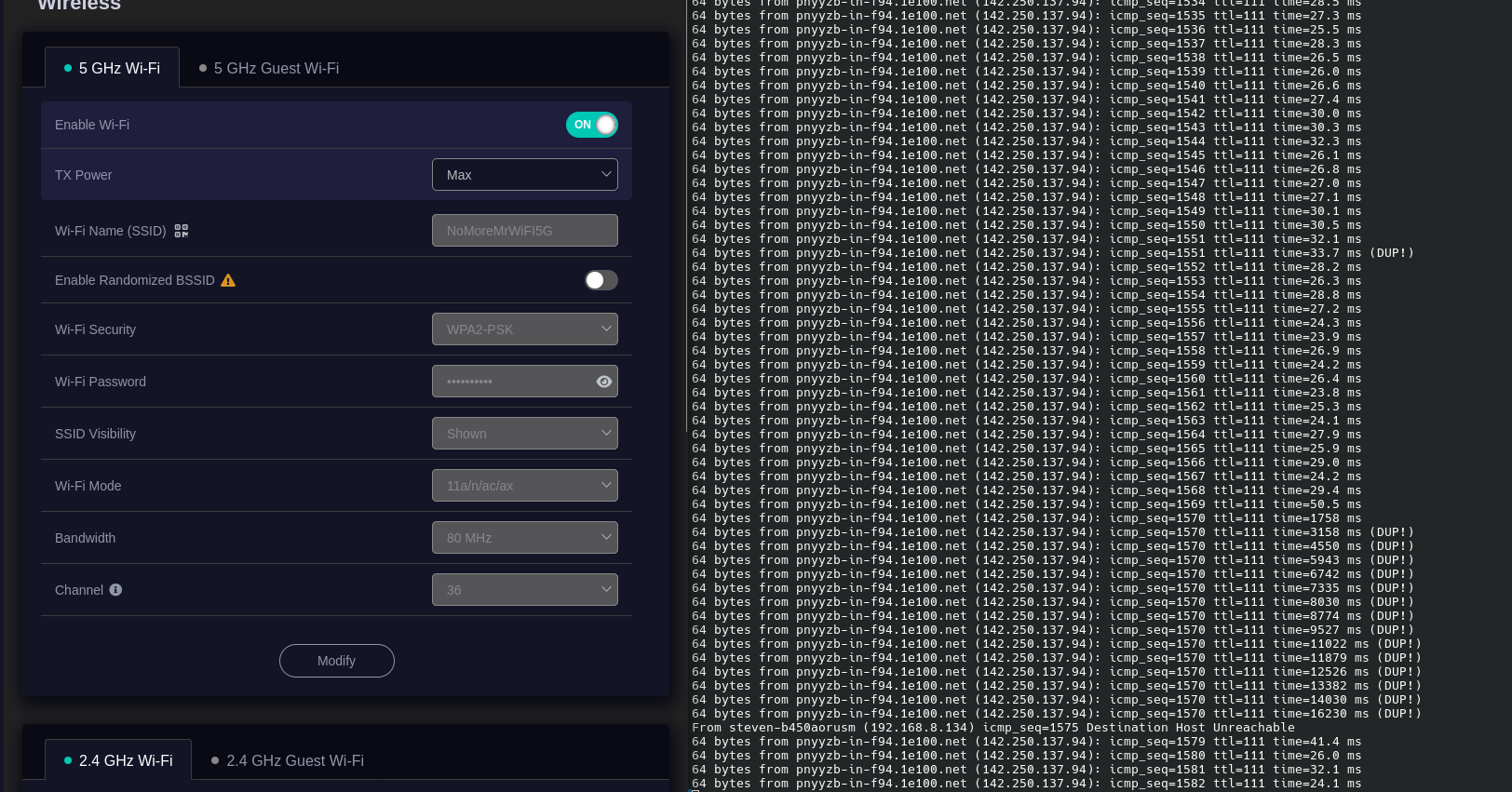Image resolution: width=1512 pixels, height=792 pixels.
Task: Expand the Wi-Fi Mode dropdown
Action: point(524,486)
